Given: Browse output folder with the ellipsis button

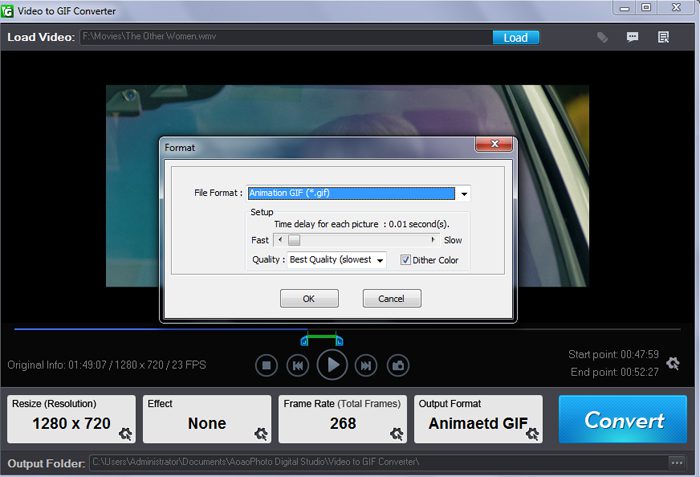Looking at the screenshot, I should 677,463.
